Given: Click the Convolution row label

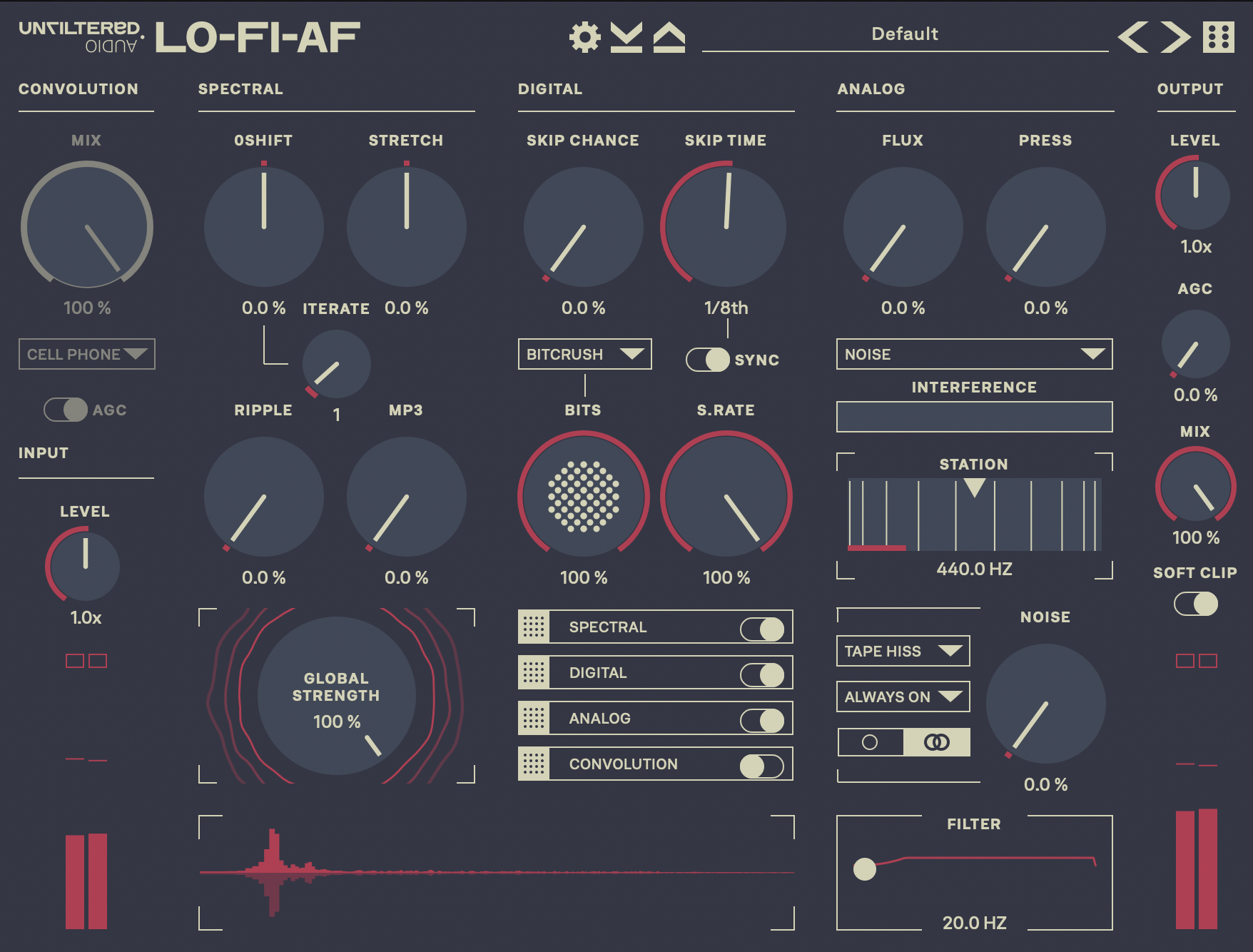Looking at the screenshot, I should [624, 764].
